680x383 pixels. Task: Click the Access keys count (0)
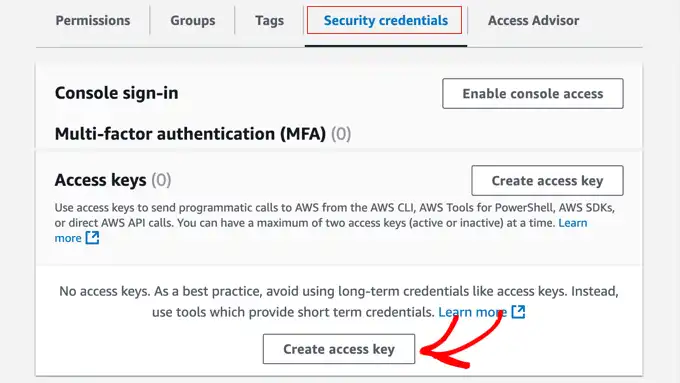[161, 180]
